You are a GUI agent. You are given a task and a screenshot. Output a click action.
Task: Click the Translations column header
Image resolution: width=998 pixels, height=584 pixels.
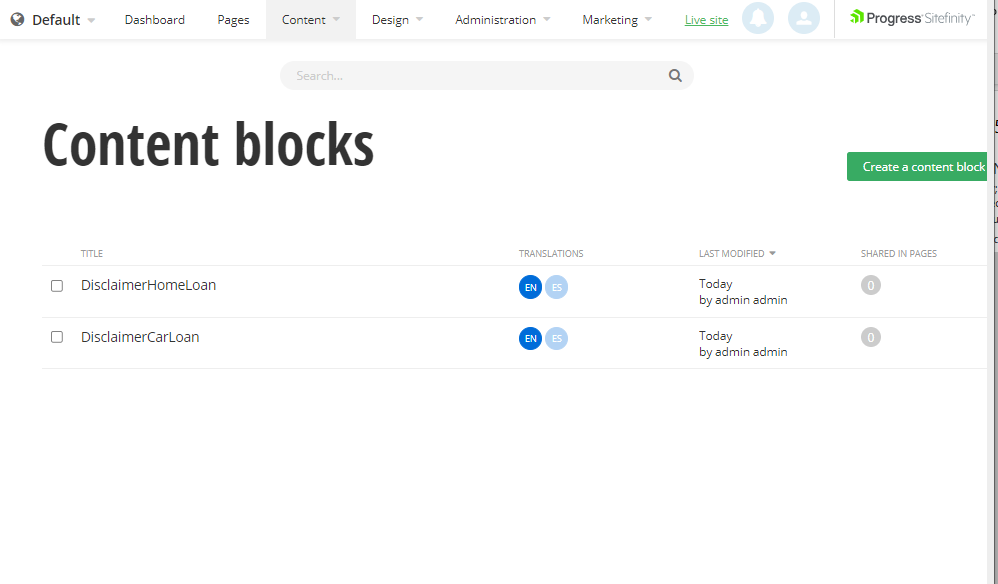[x=551, y=253]
